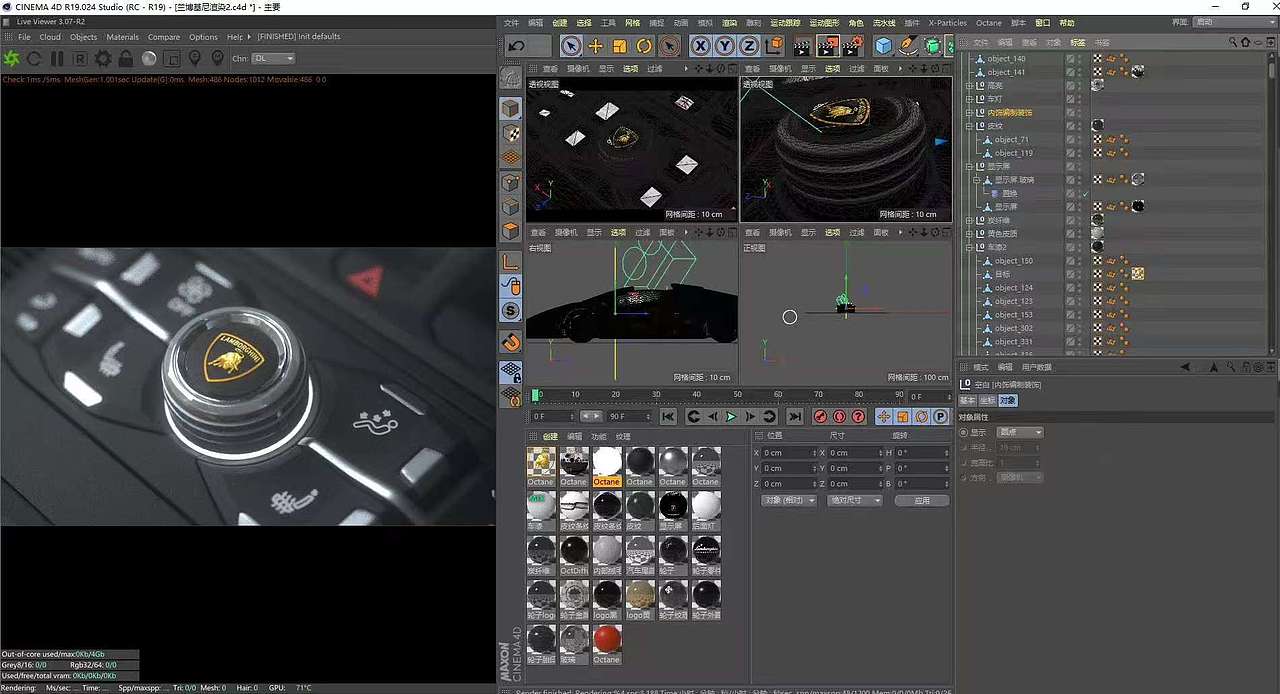This screenshot has width=1280, height=694.
Task: Click render to picture viewer icon
Action: pos(827,46)
